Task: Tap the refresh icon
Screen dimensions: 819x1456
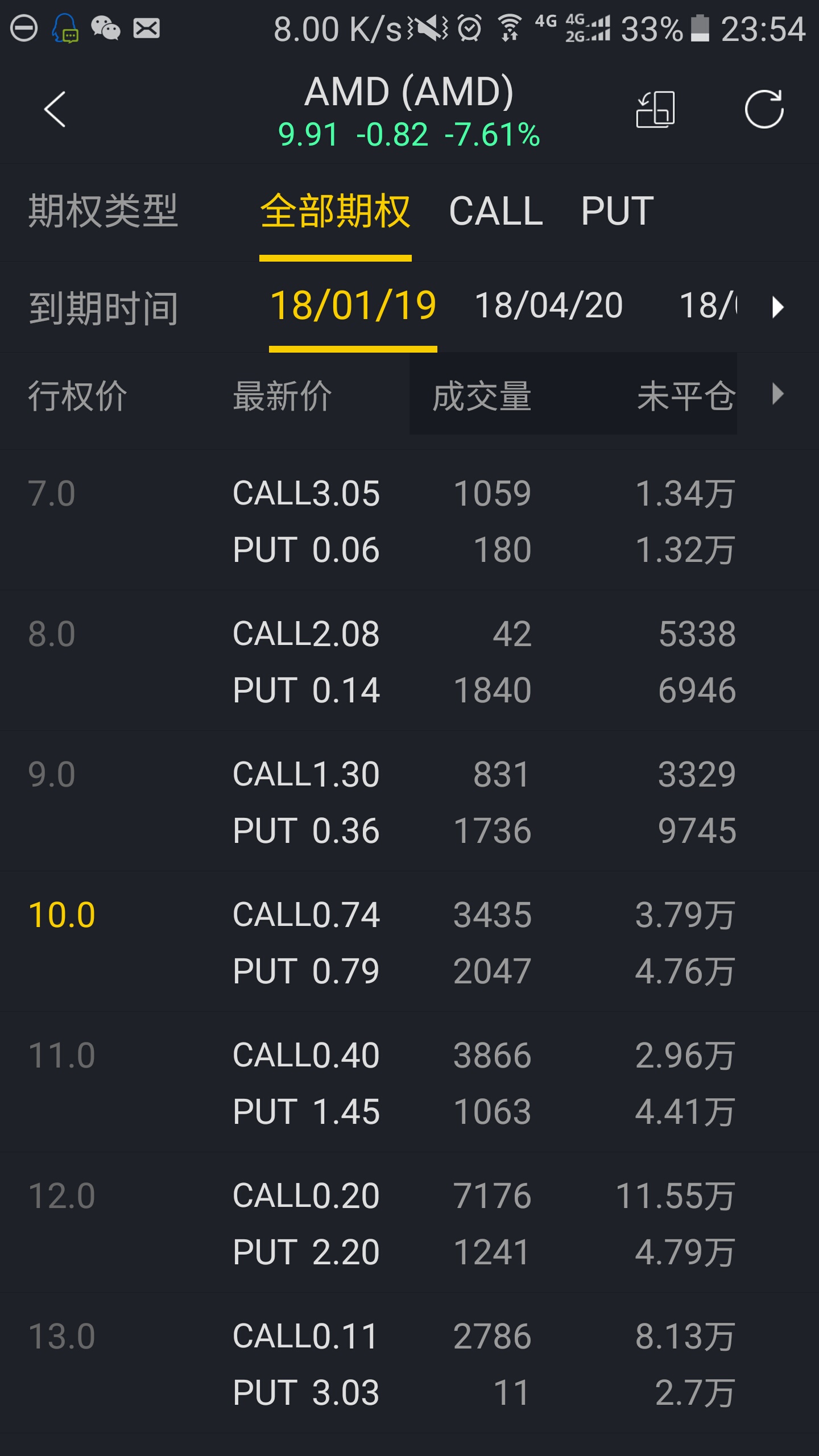Action: click(764, 109)
